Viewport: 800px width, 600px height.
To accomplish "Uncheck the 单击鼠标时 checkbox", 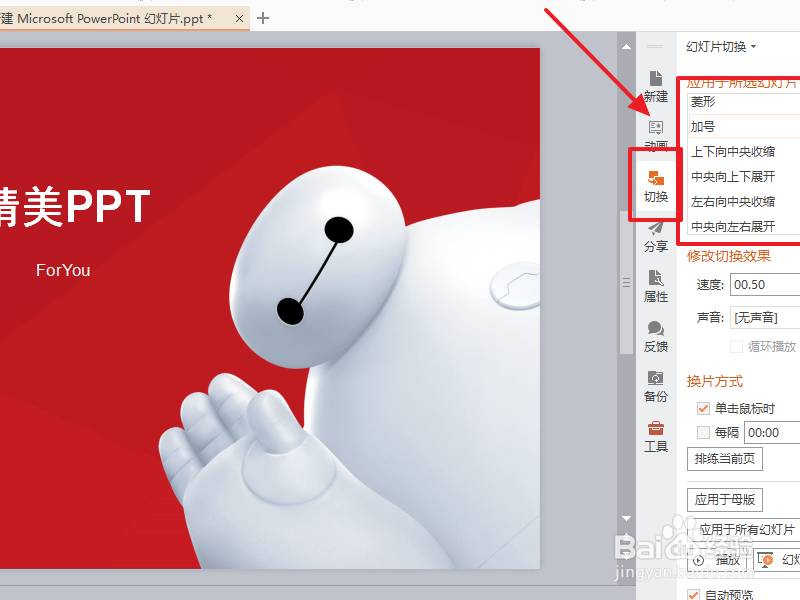I will click(x=703, y=408).
